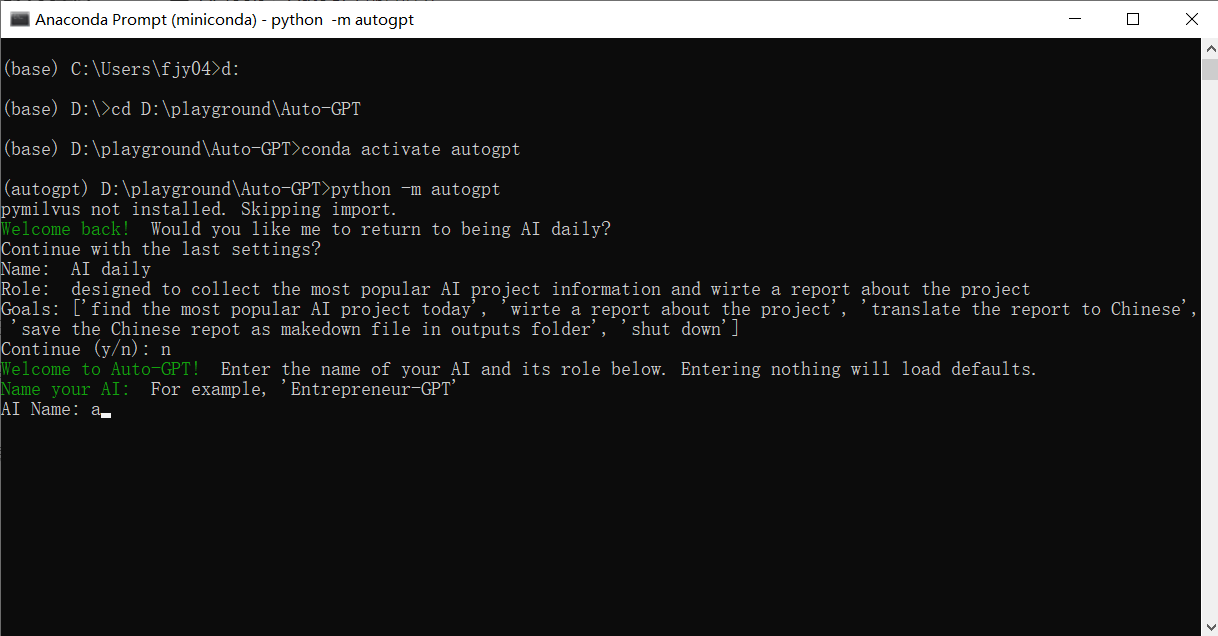Click the "conda activate autogpt" command
The image size is (1218, 636).
click(411, 149)
